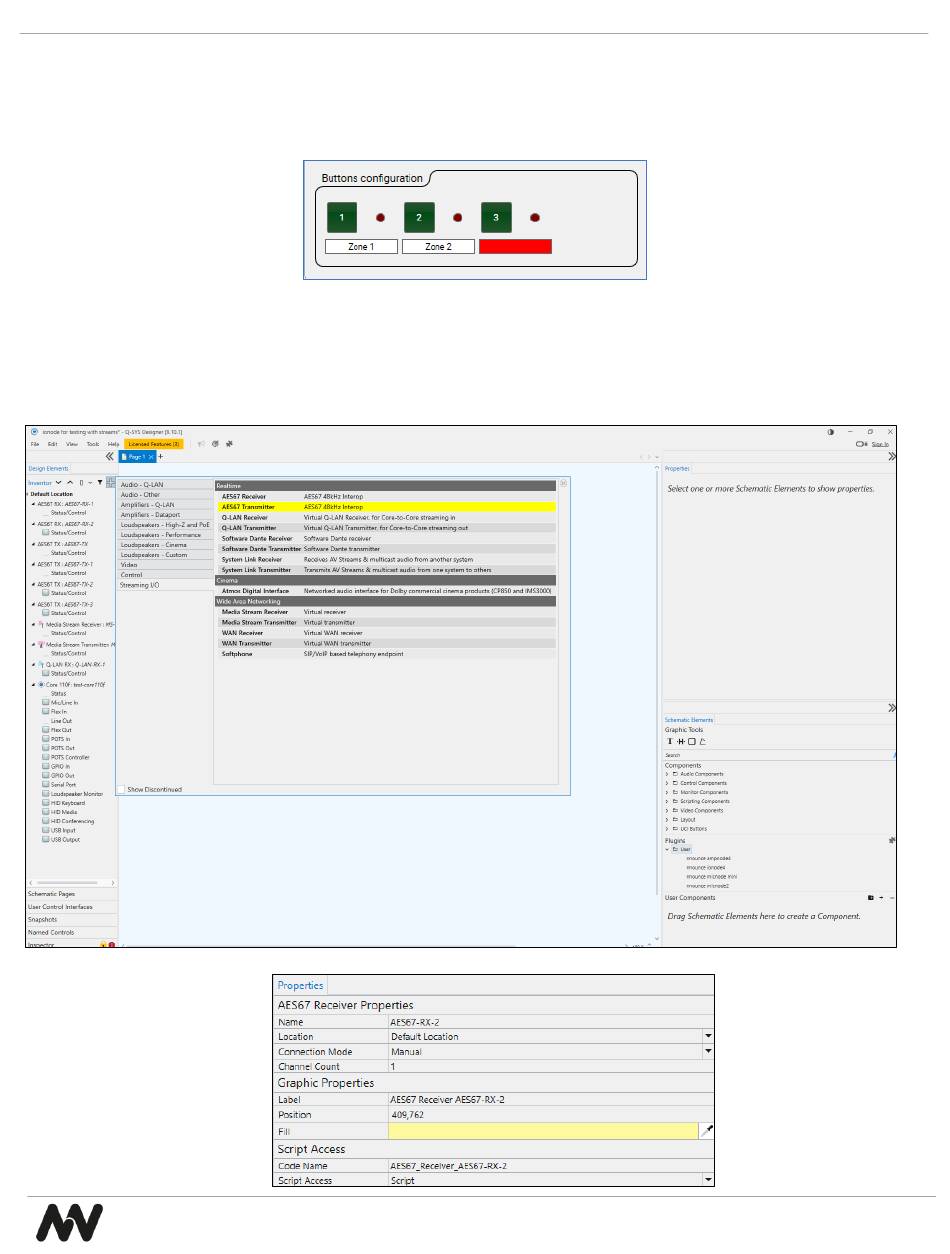Viewport: 950px width, 1254px height.
Task: Choose AES67 Receiver from the list
Action: pos(385,496)
